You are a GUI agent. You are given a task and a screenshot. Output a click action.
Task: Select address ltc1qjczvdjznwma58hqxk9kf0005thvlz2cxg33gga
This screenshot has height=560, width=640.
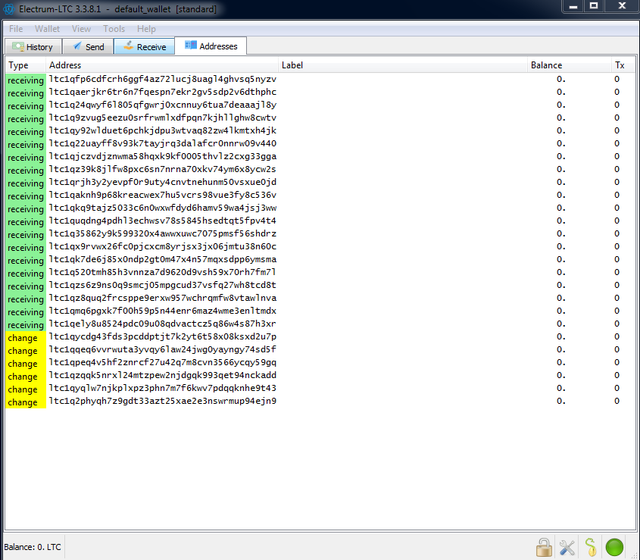162,156
